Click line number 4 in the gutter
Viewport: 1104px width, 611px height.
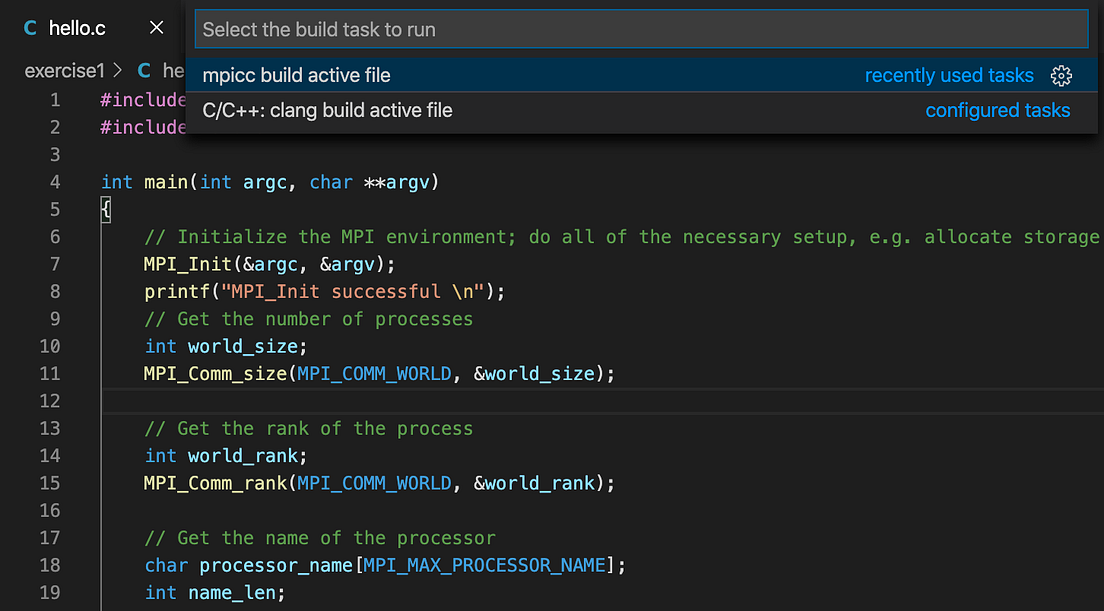point(55,182)
